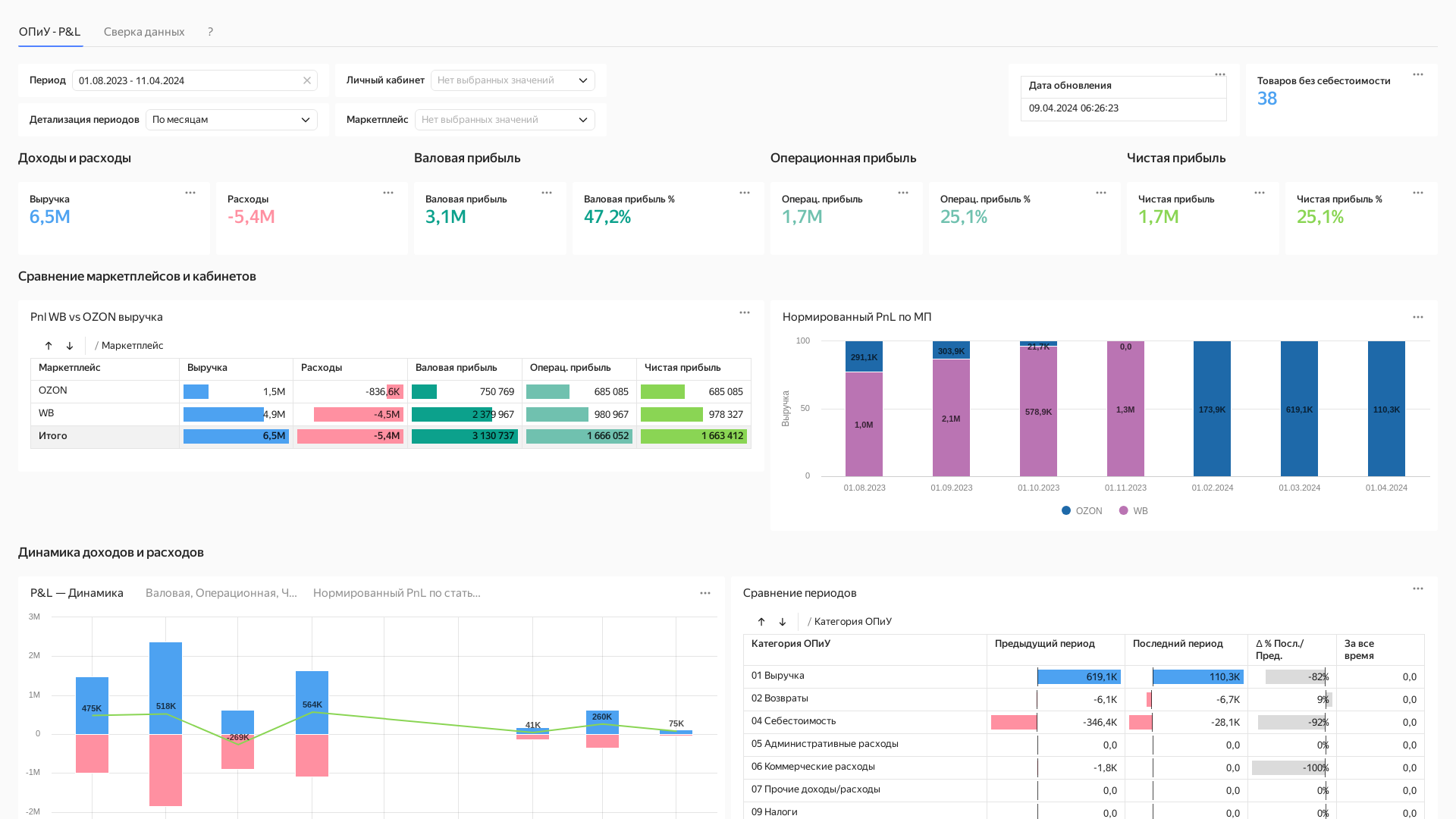Click up arrow in Маркетплейс pivot table

pyautogui.click(x=49, y=346)
